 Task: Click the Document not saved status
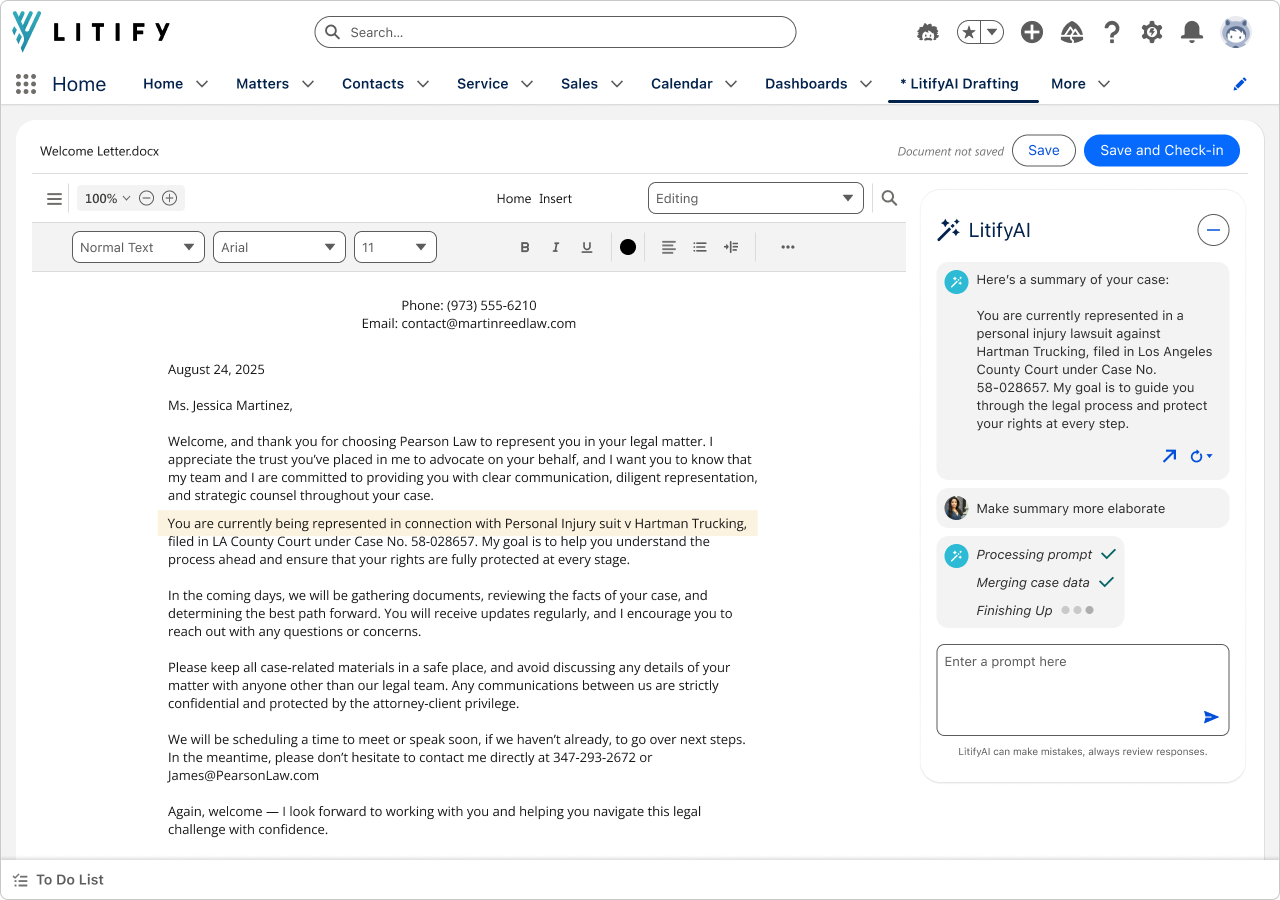click(x=950, y=151)
